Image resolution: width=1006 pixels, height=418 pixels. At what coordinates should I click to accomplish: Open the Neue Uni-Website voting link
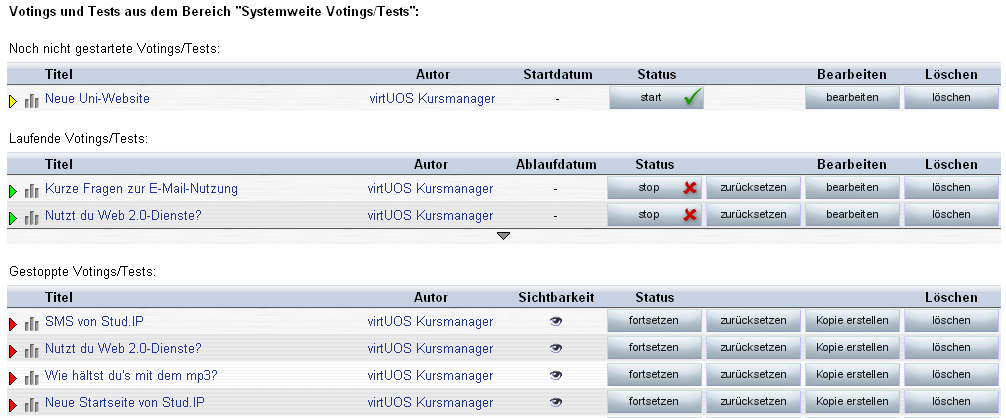pyautogui.click(x=97, y=99)
